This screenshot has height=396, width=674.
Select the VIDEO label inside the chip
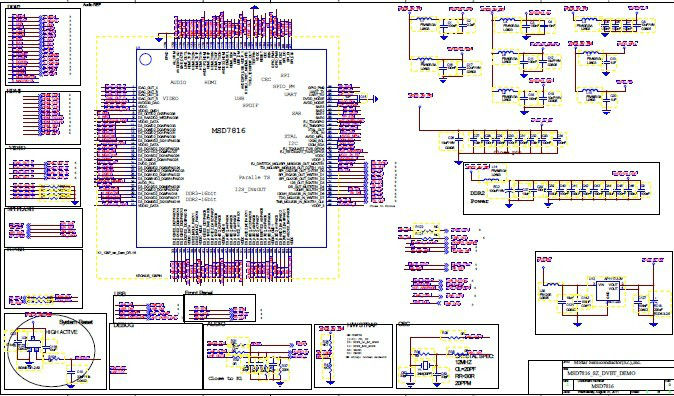tap(171, 98)
